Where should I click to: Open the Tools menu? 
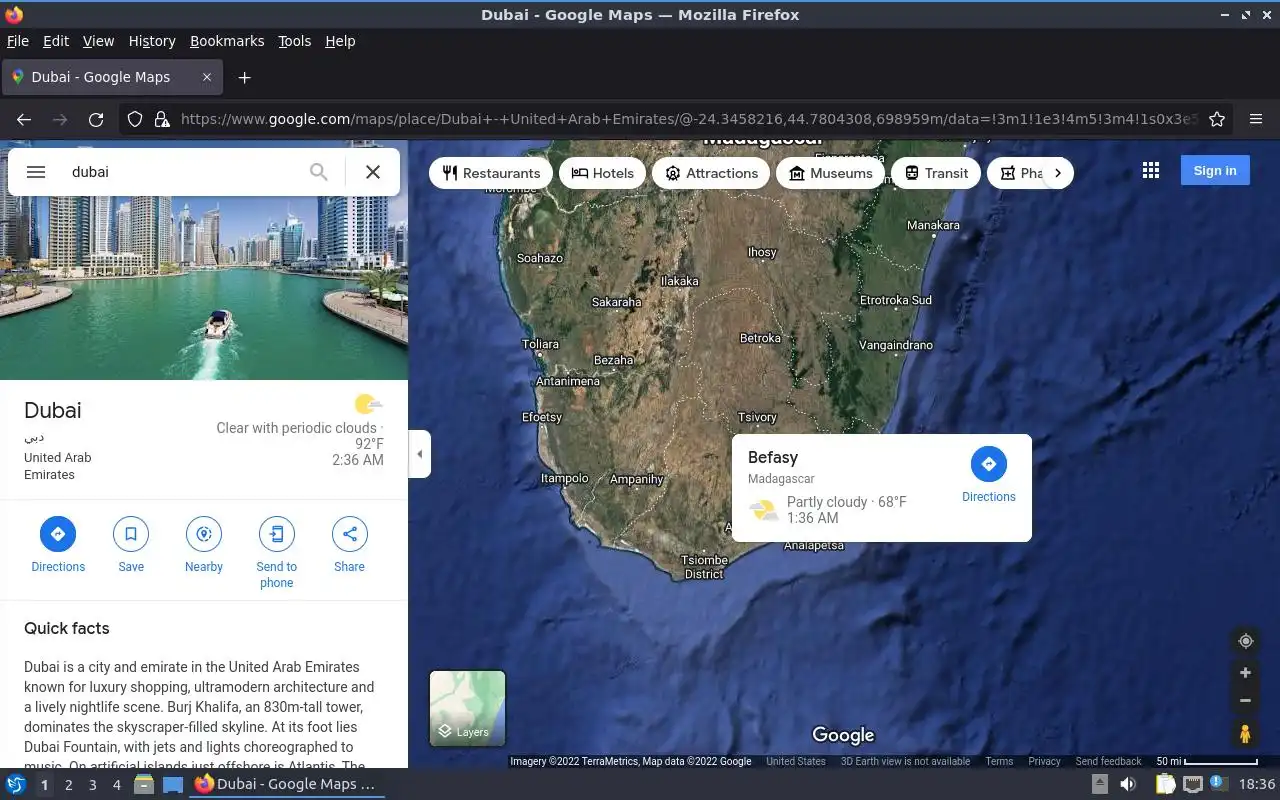pyautogui.click(x=295, y=41)
